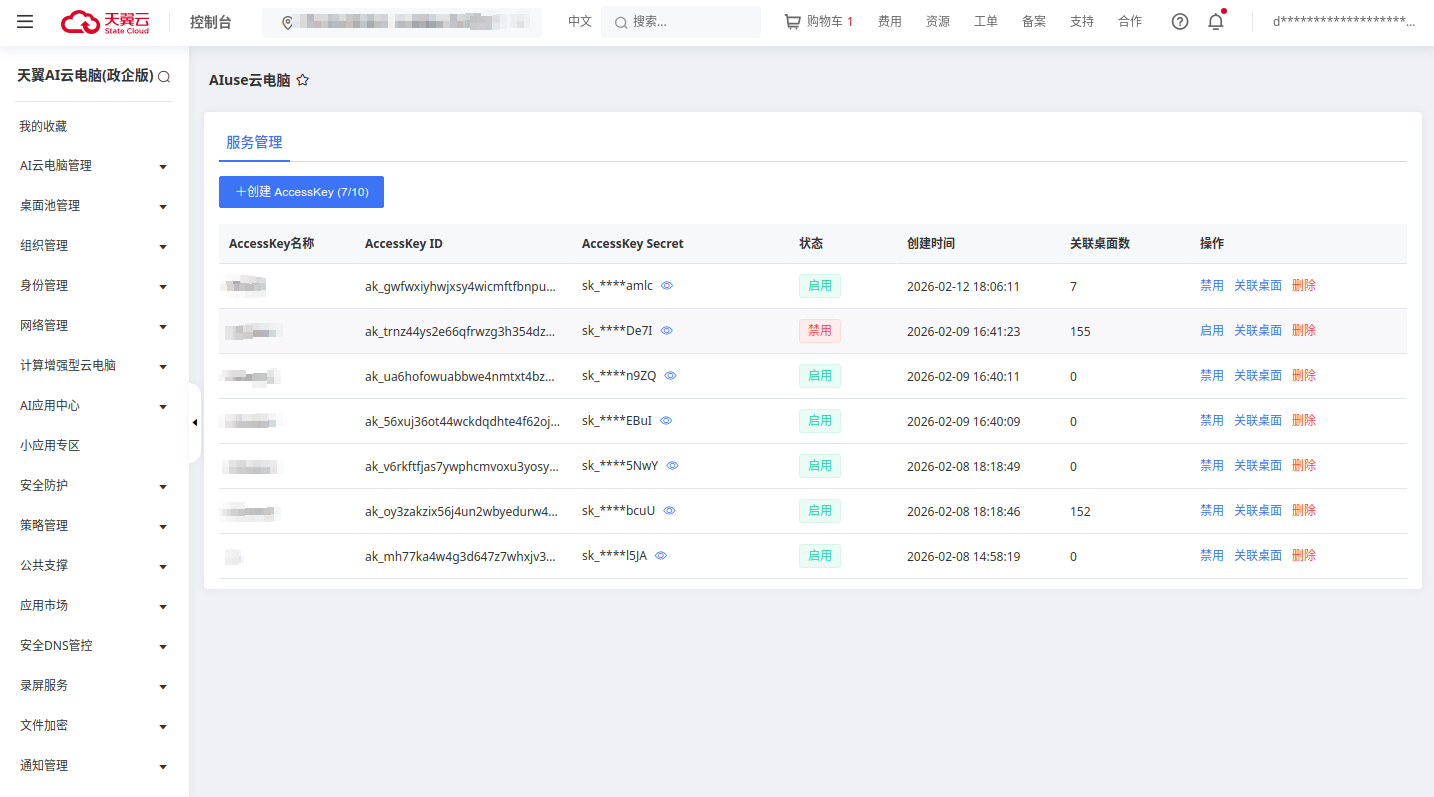Open the hamburger navigation menu
Viewport: 1434px width, 797px height.
(x=25, y=22)
